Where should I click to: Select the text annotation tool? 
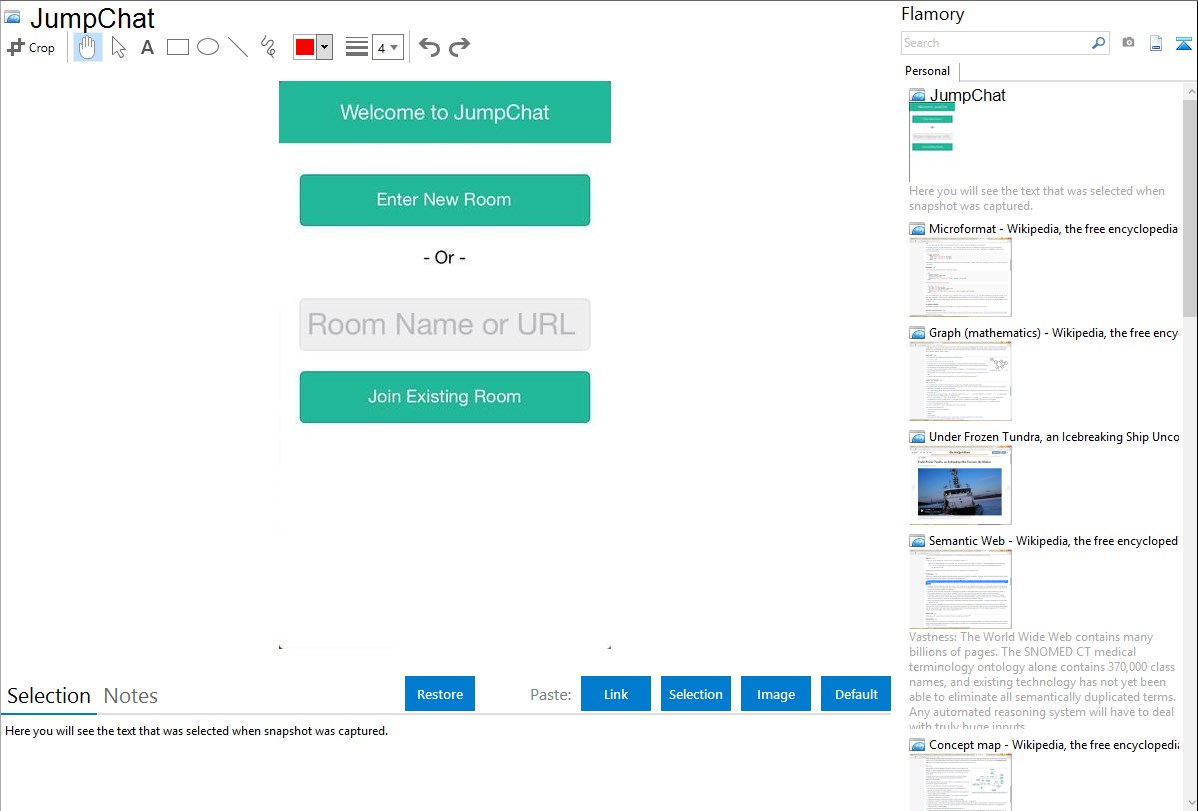(x=147, y=47)
